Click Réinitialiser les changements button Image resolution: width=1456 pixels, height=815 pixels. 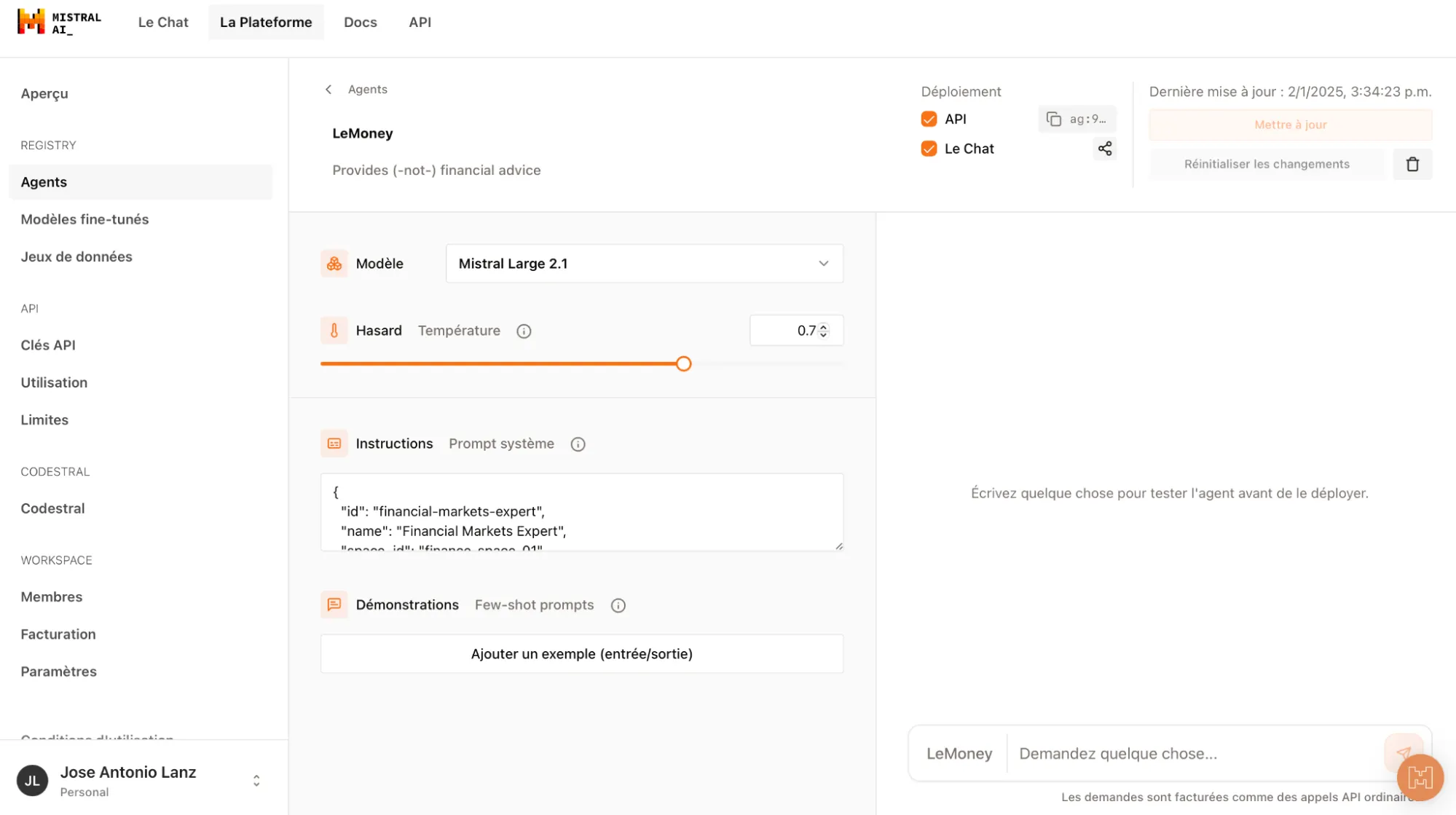[x=1266, y=164]
